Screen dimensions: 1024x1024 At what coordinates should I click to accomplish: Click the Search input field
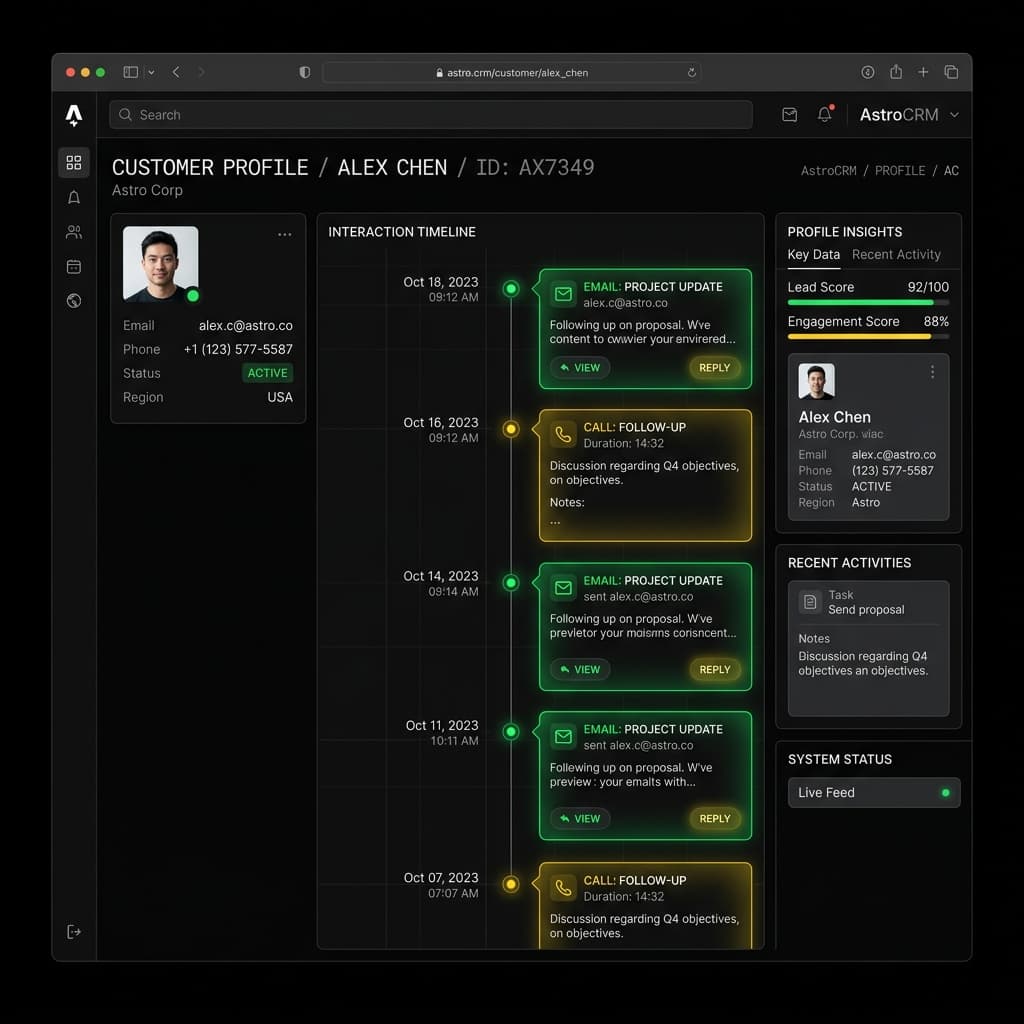click(431, 115)
